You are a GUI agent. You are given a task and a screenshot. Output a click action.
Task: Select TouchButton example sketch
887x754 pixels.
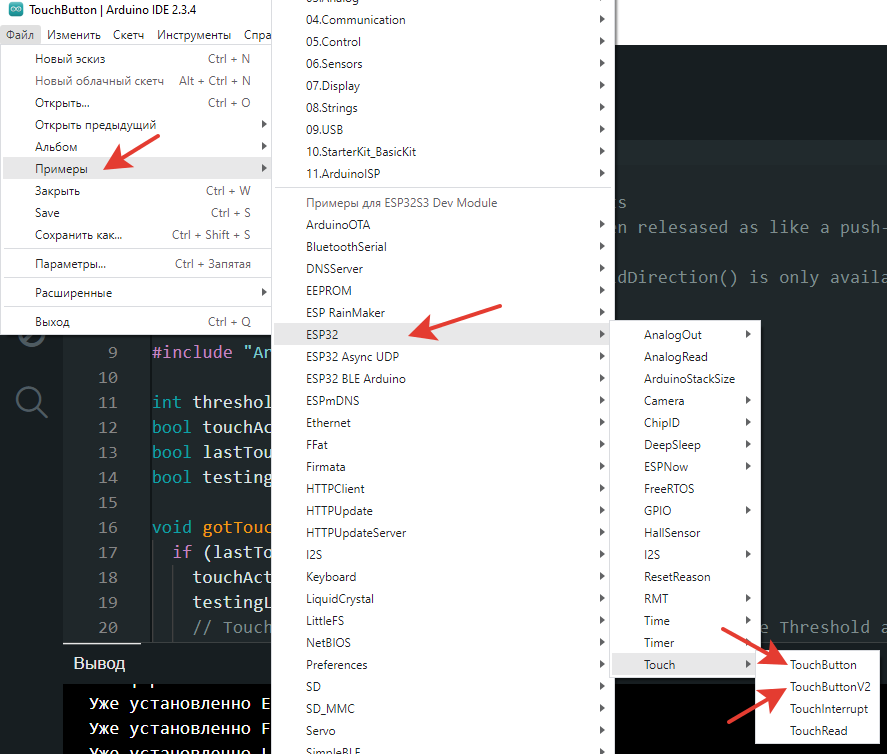point(818,665)
